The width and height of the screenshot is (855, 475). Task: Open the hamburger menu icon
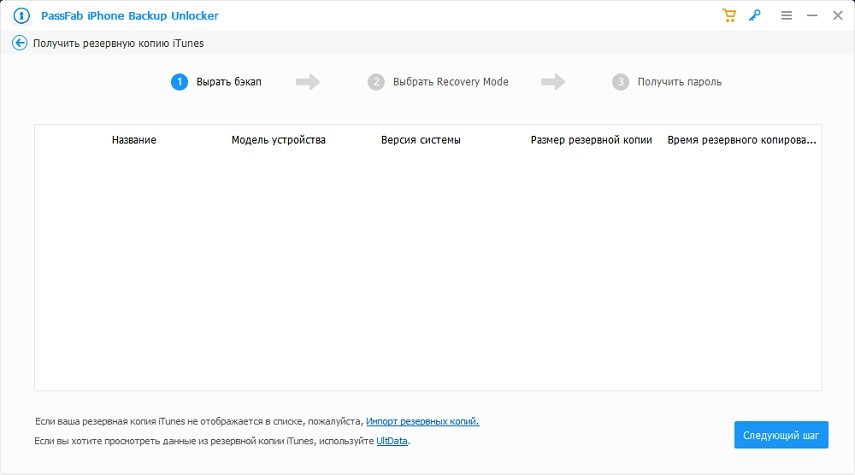tap(786, 16)
